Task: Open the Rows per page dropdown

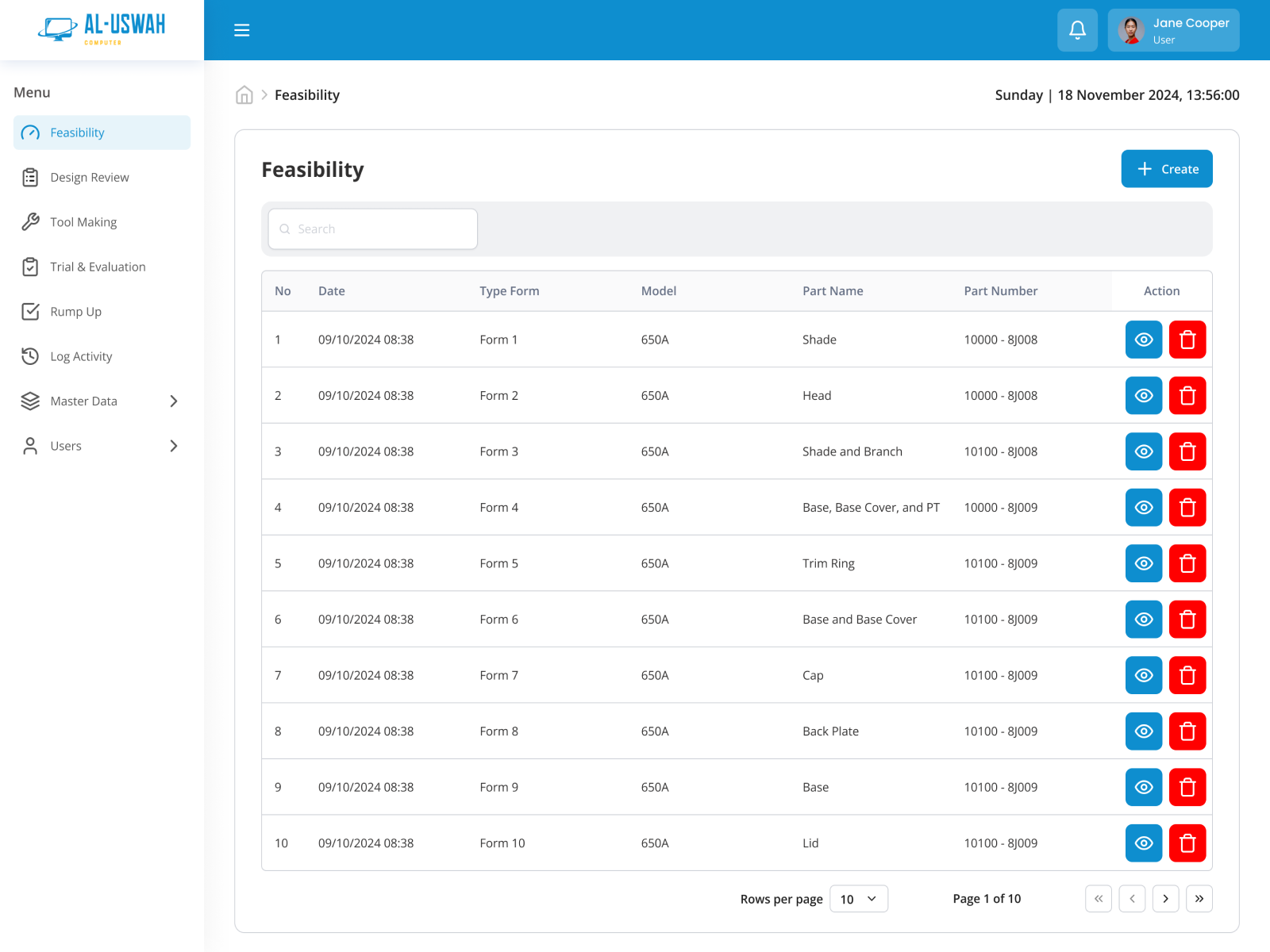Action: [858, 899]
